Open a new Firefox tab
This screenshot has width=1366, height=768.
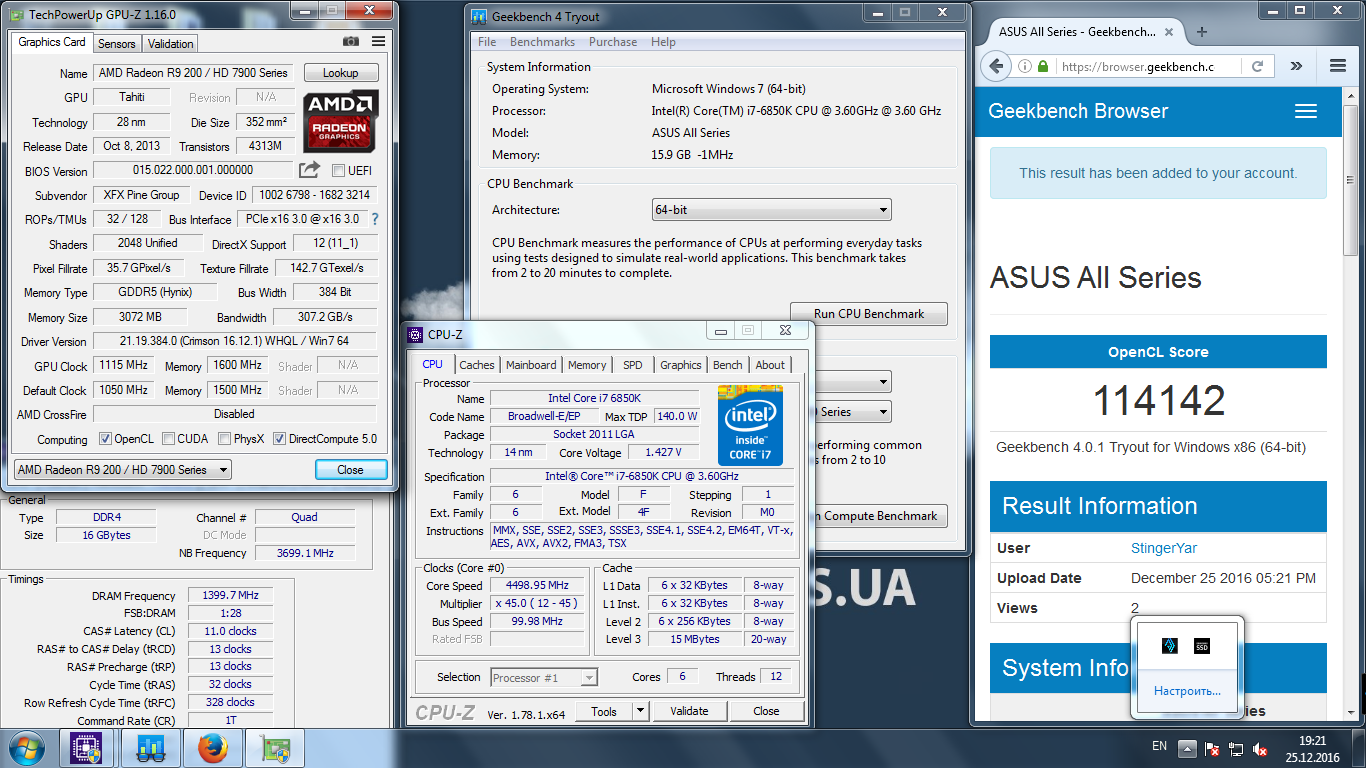[x=1202, y=32]
